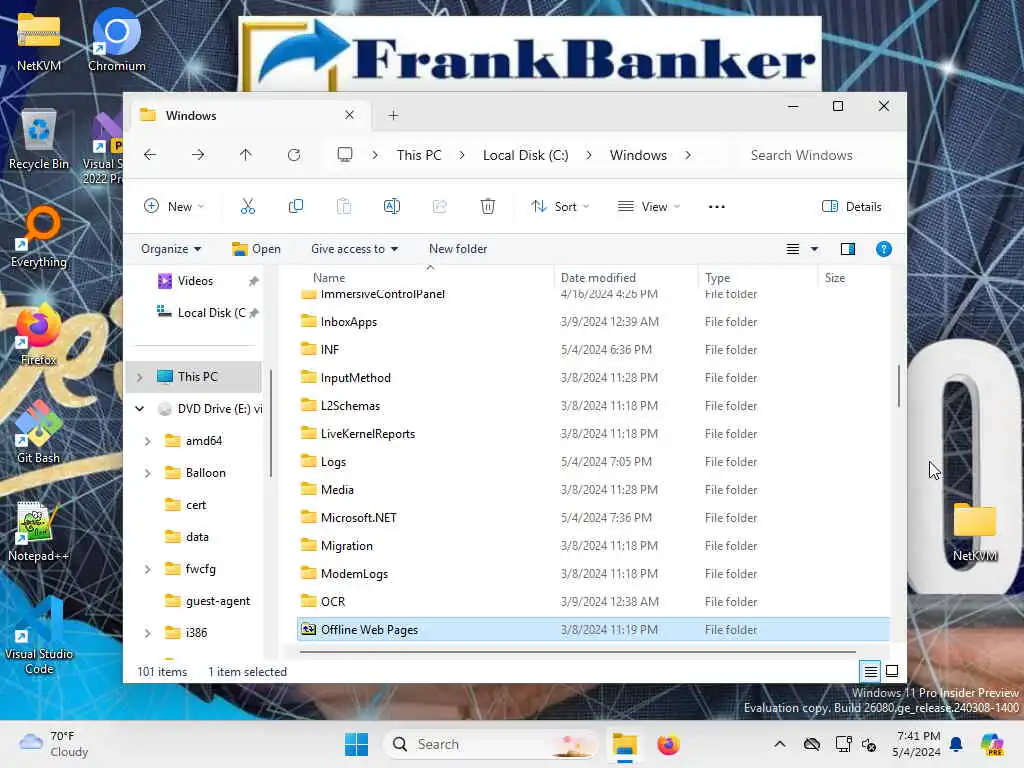Open the See more ellipsis menu

[x=716, y=206]
